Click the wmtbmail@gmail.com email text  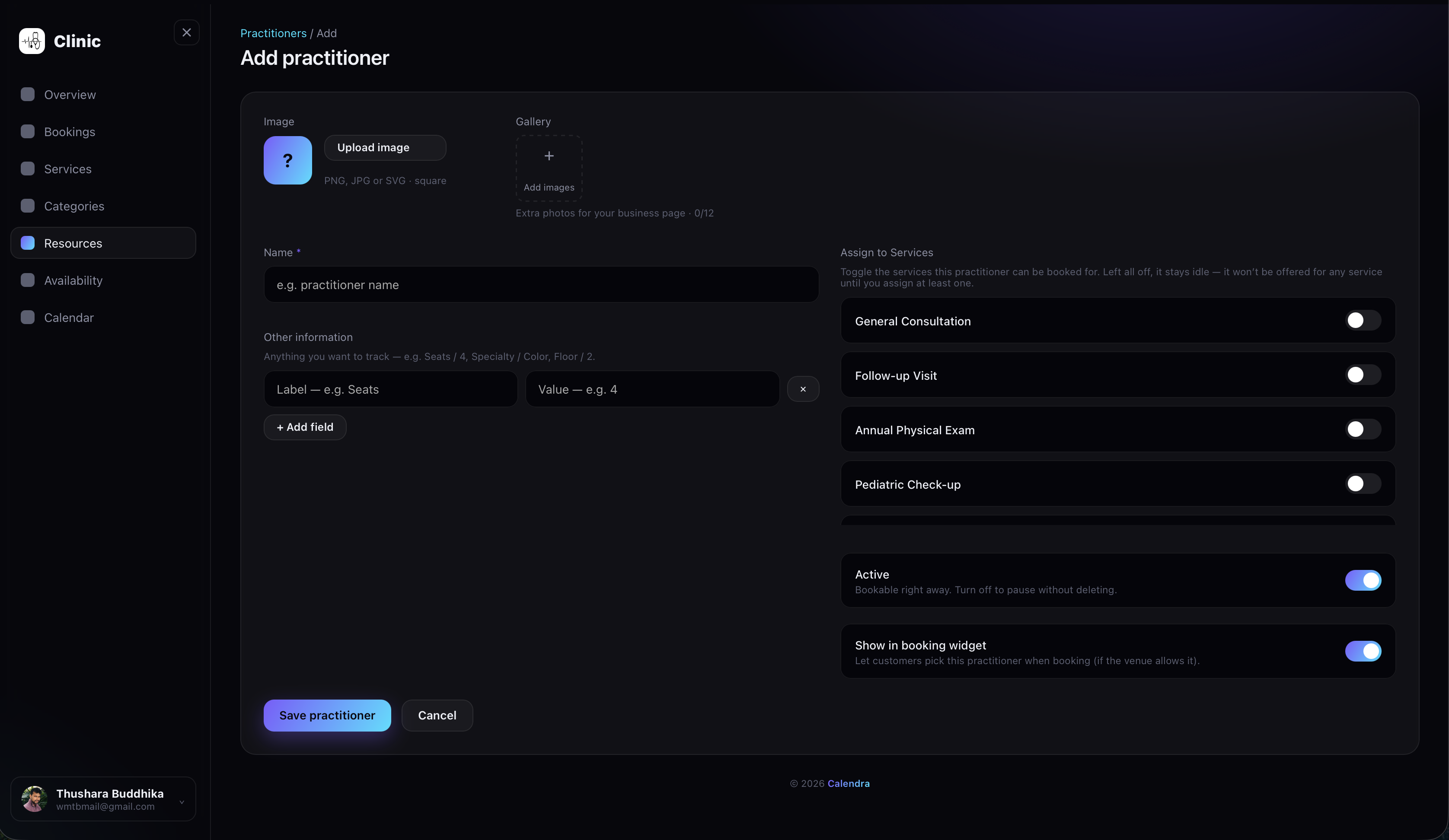[105, 806]
